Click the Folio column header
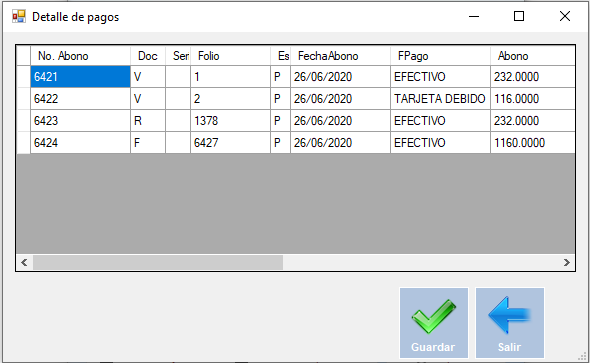This screenshot has width=590, height=363. (230, 56)
